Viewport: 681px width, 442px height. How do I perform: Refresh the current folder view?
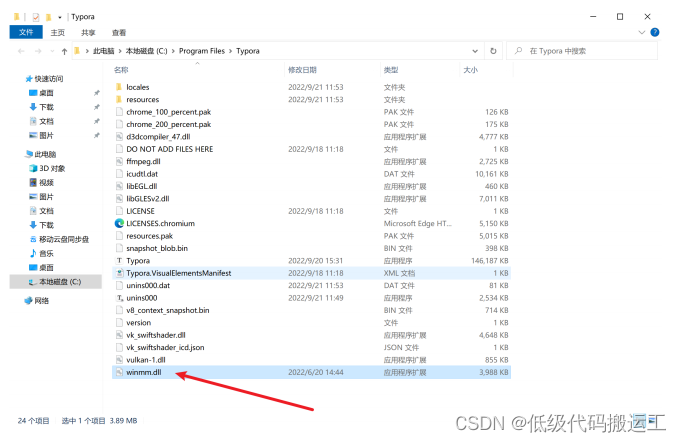point(493,51)
